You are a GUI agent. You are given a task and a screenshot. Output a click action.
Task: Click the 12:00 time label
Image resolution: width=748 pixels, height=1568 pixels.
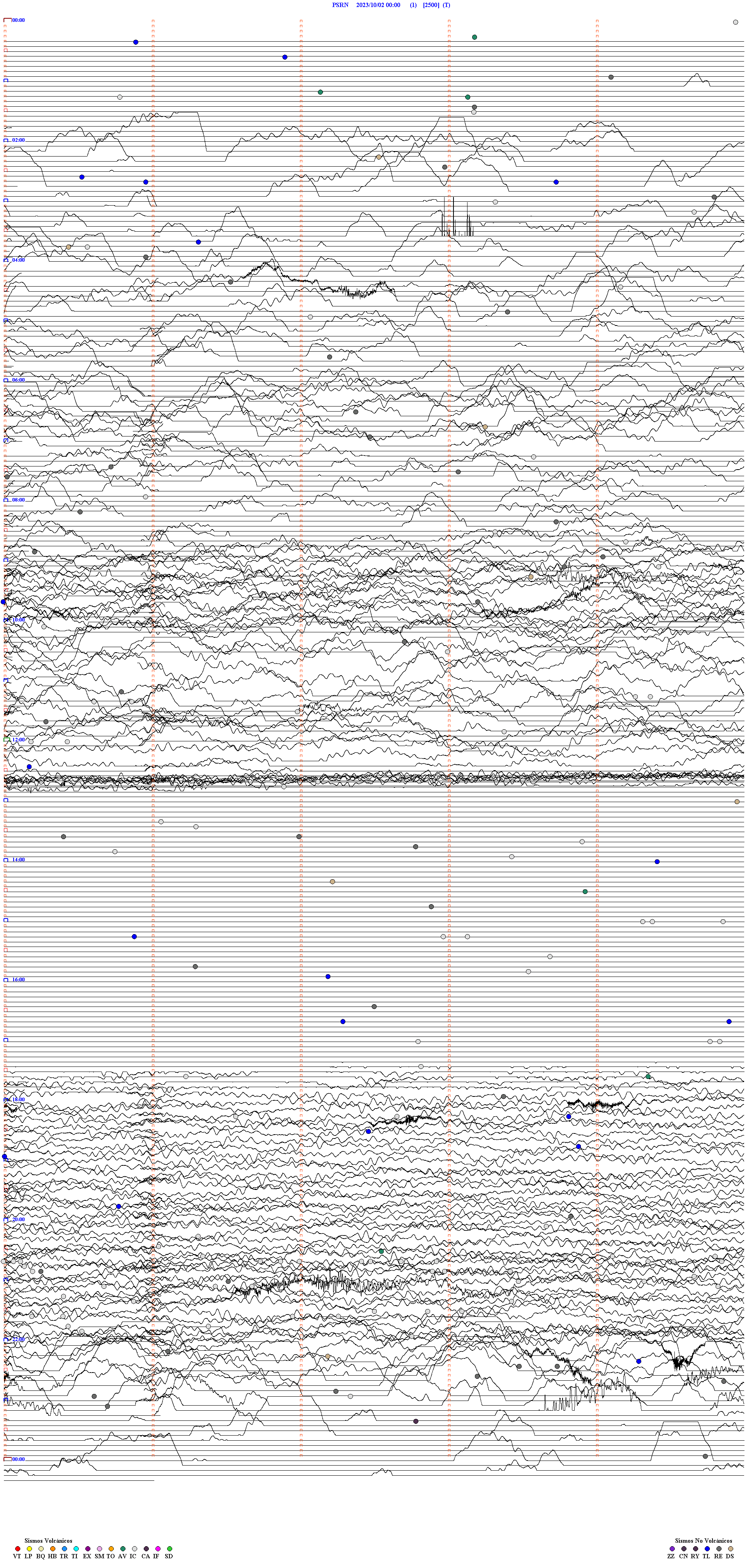pyautogui.click(x=18, y=739)
